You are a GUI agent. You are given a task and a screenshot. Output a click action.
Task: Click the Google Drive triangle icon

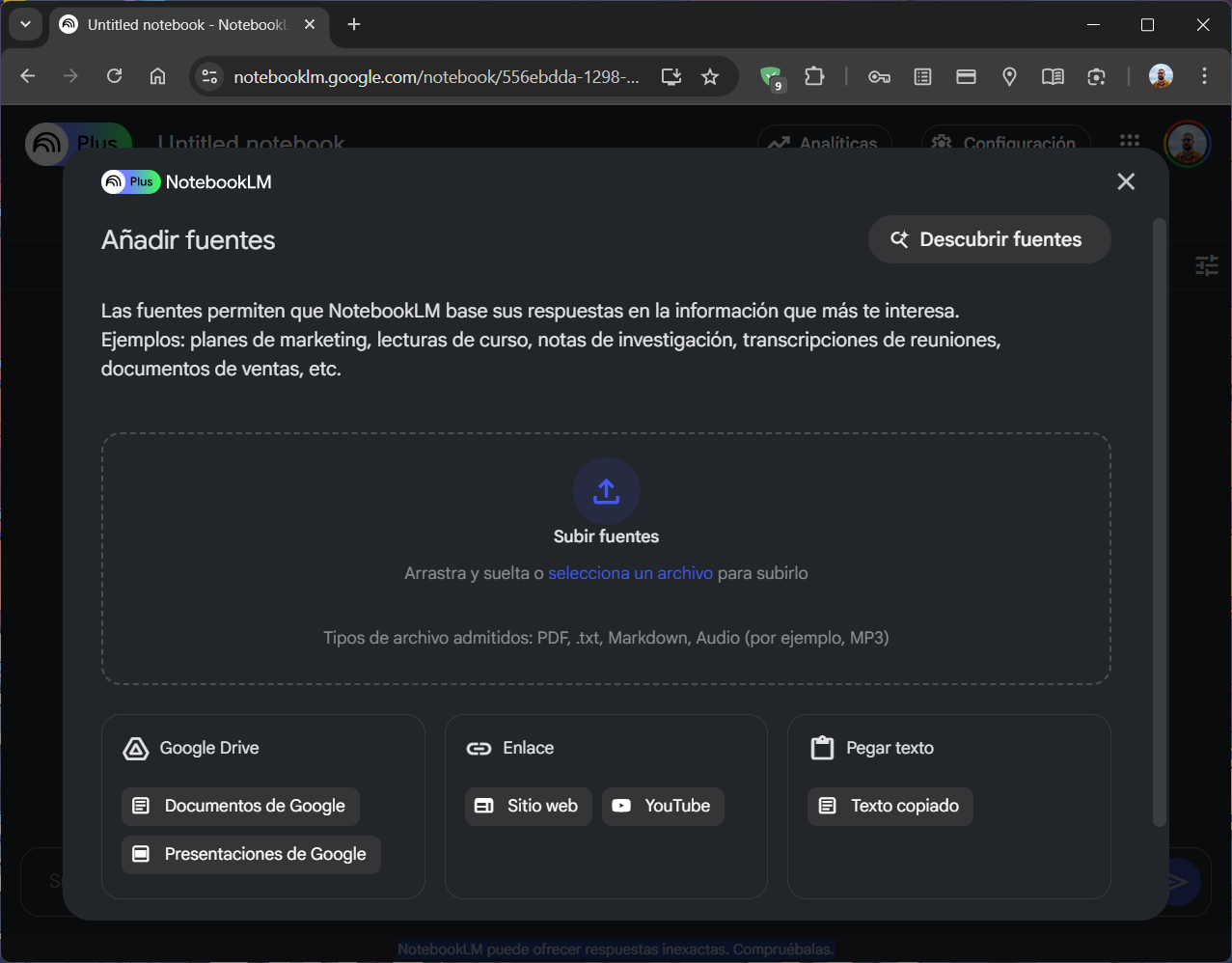click(x=136, y=749)
